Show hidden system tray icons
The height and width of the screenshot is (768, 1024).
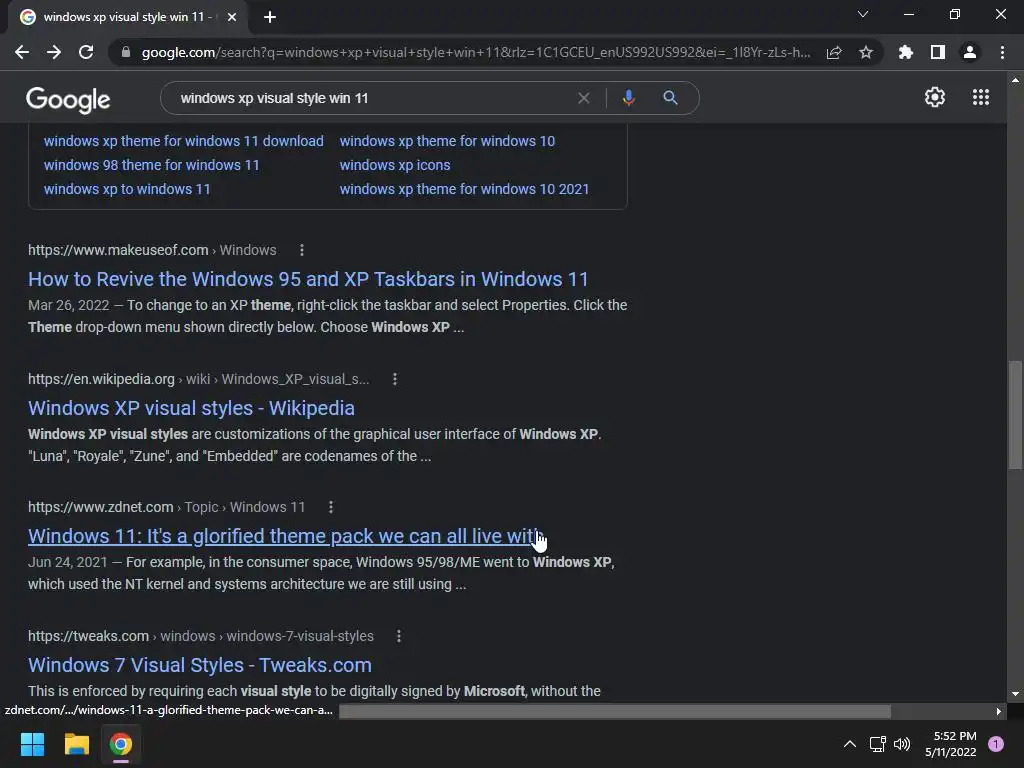[850, 744]
